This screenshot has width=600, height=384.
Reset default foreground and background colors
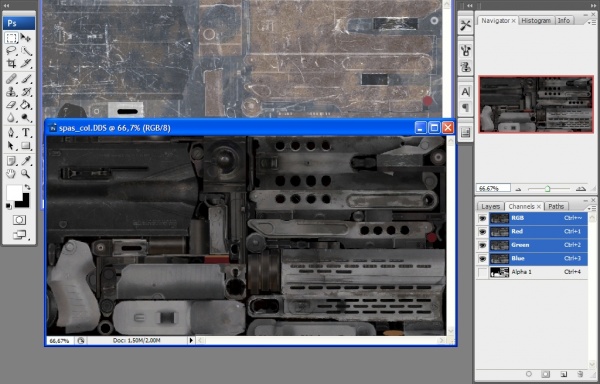click(x=9, y=207)
